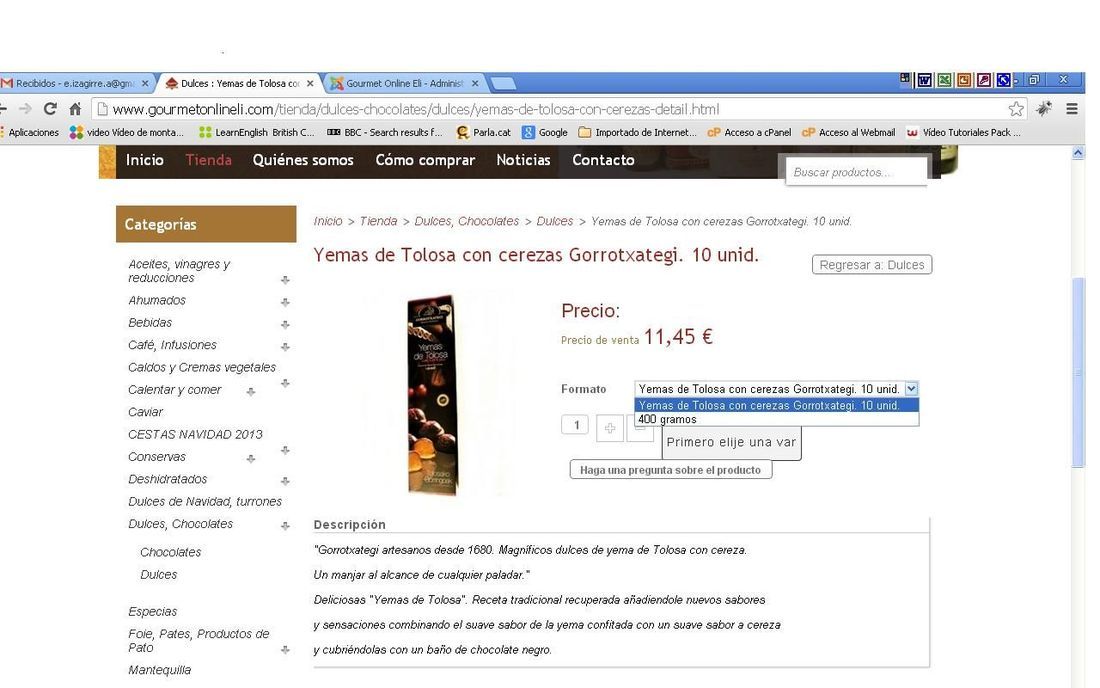
Task: Click the page vertical scrollbar thumb
Action: [1078, 372]
